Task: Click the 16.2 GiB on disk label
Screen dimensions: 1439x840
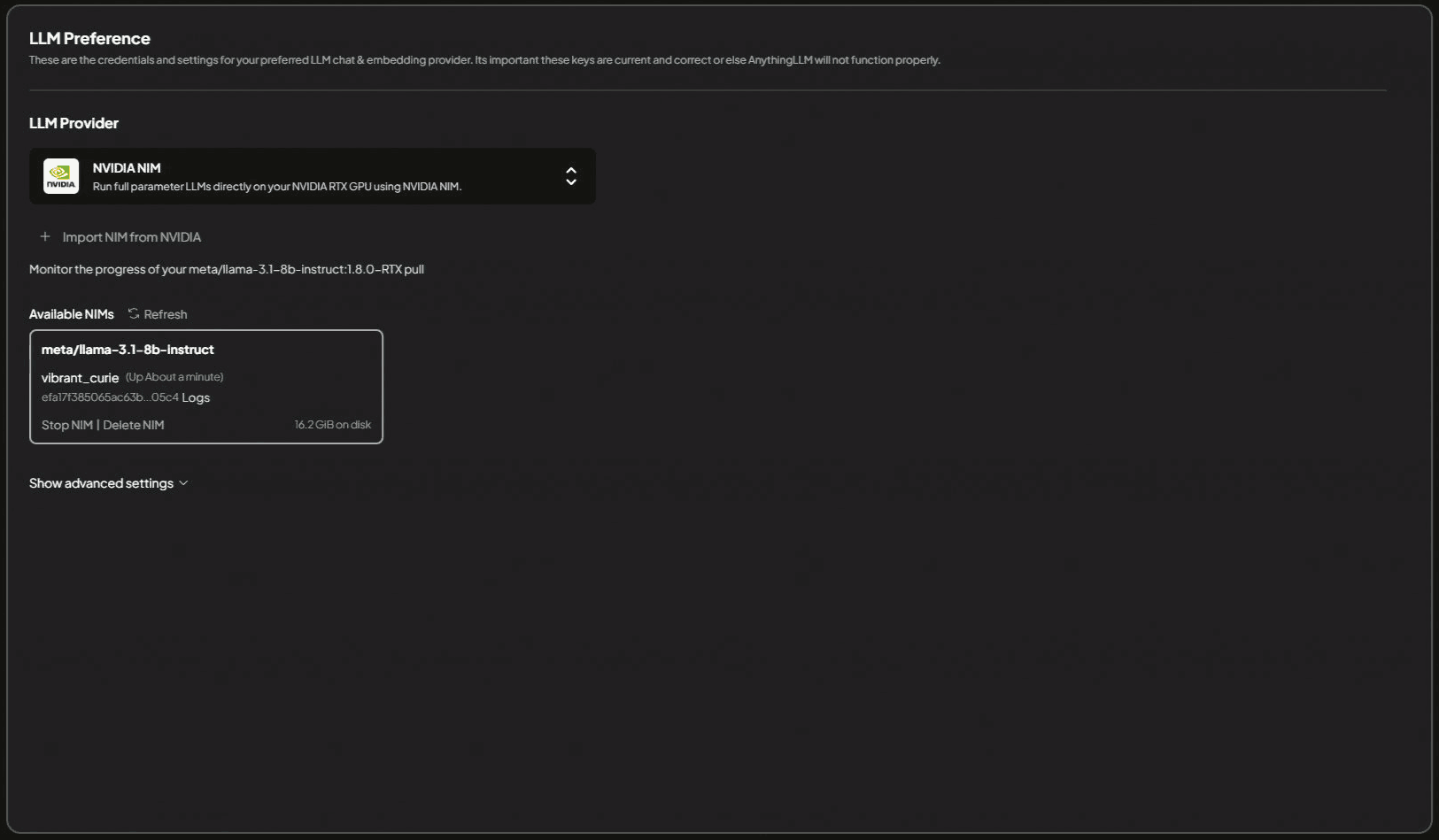Action: coord(332,425)
